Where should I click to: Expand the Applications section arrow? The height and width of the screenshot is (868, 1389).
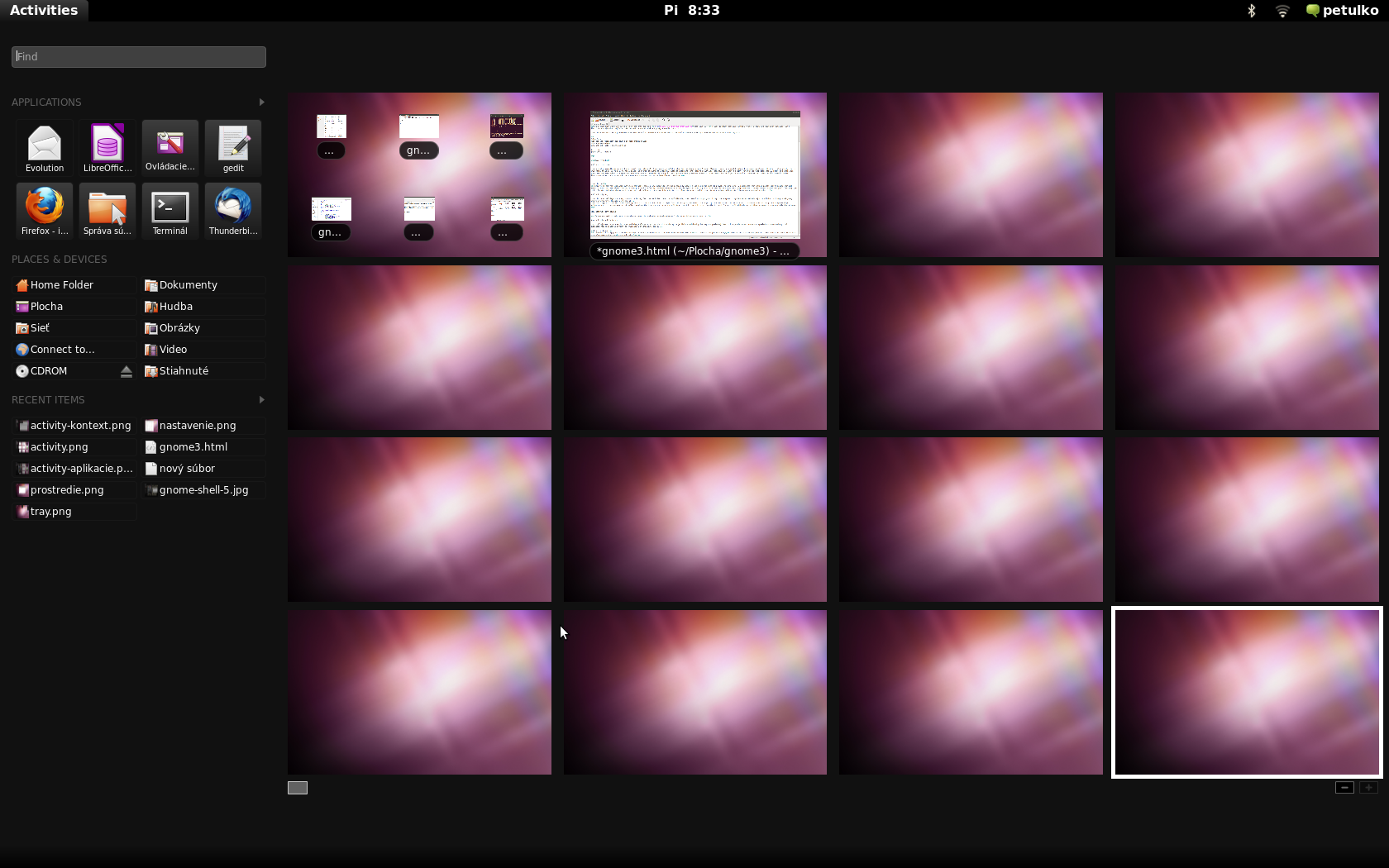262,102
